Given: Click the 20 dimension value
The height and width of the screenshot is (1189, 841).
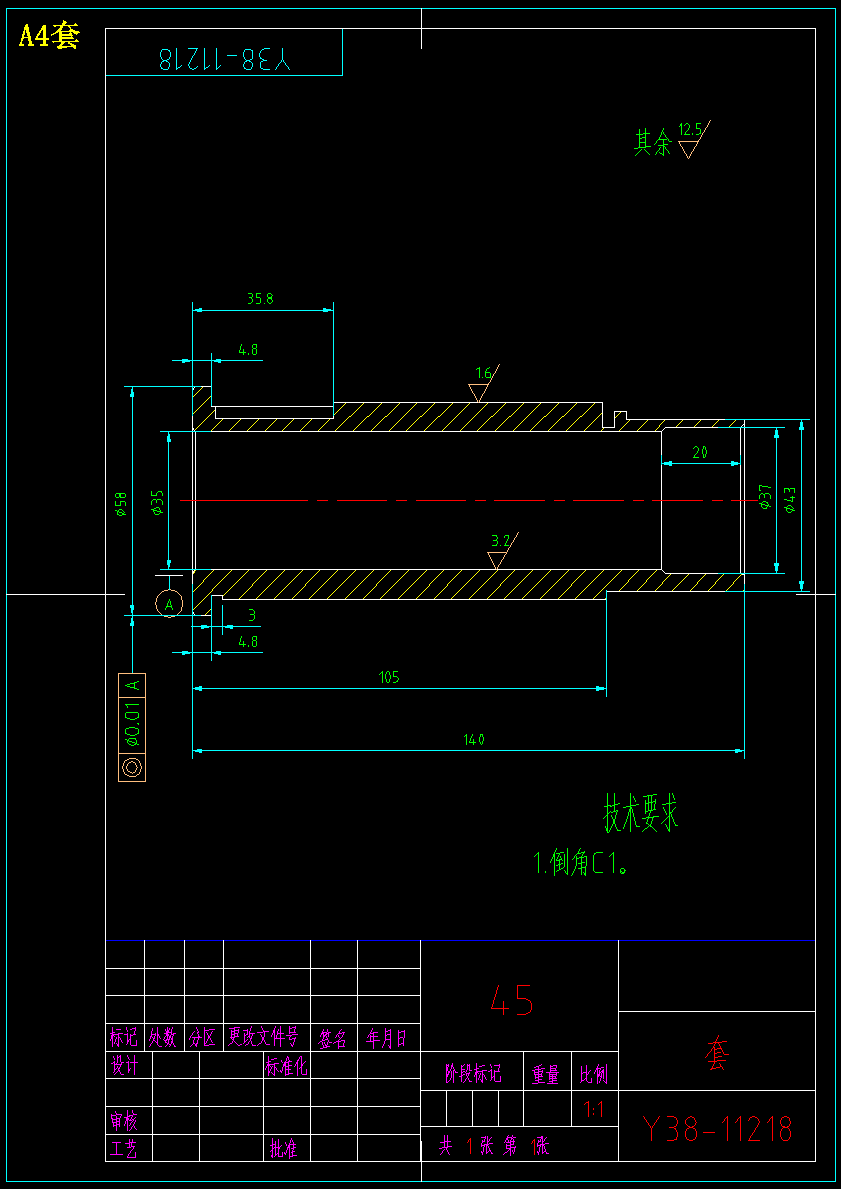Looking at the screenshot, I should point(700,453).
